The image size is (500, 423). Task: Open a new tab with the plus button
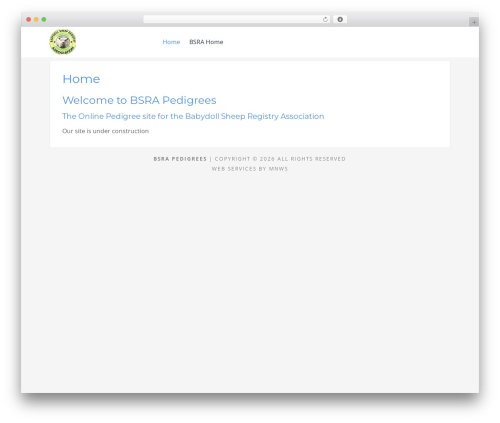(474, 22)
